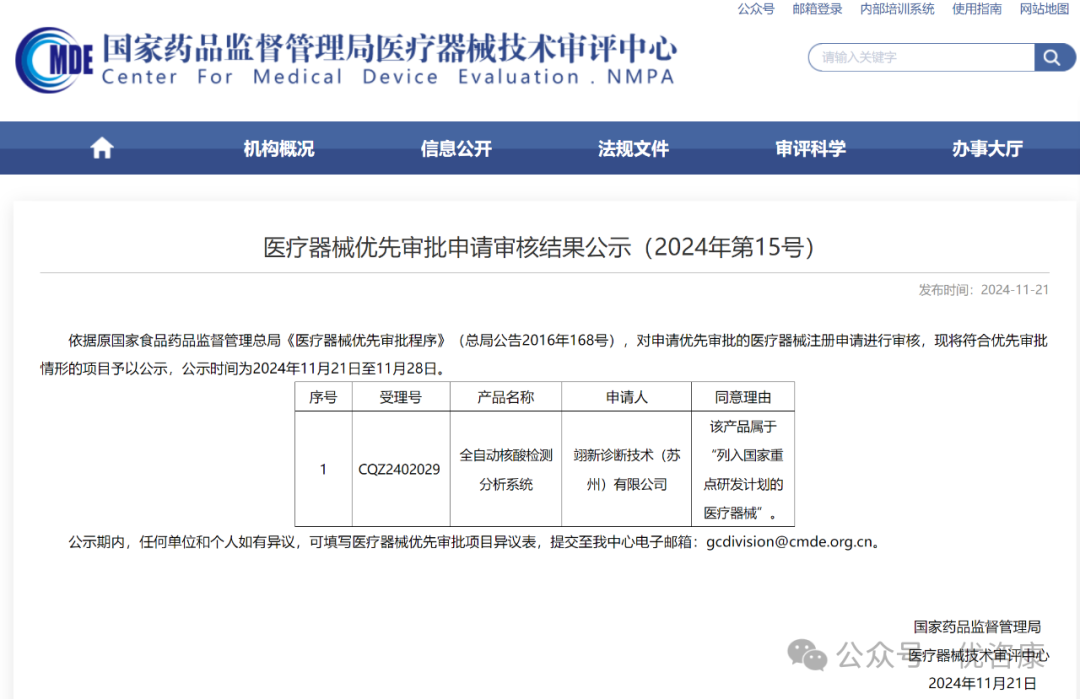This screenshot has width=1080, height=699.
Task: Open the 使用指南 link
Action: (x=977, y=9)
